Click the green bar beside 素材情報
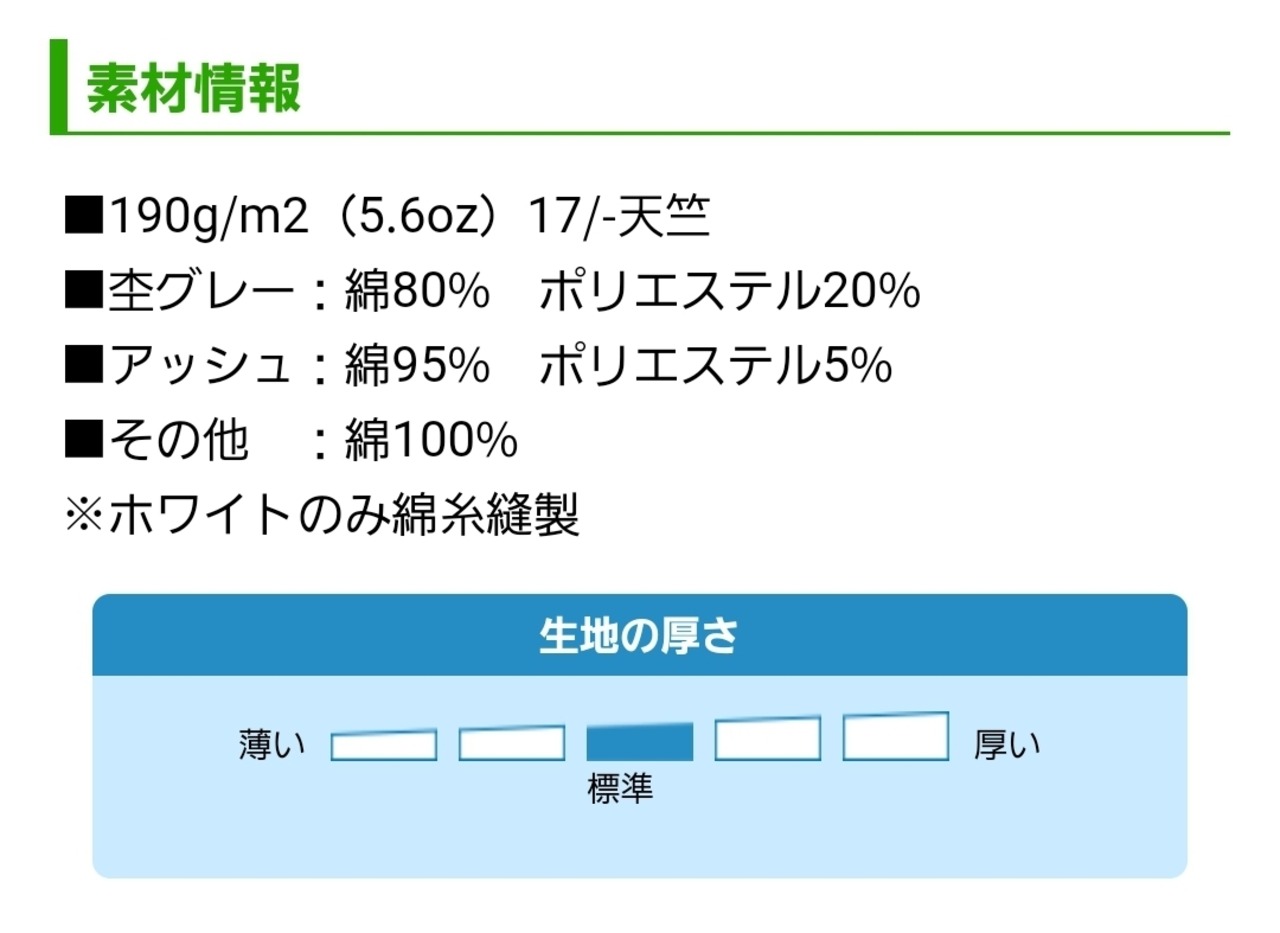 tap(58, 86)
